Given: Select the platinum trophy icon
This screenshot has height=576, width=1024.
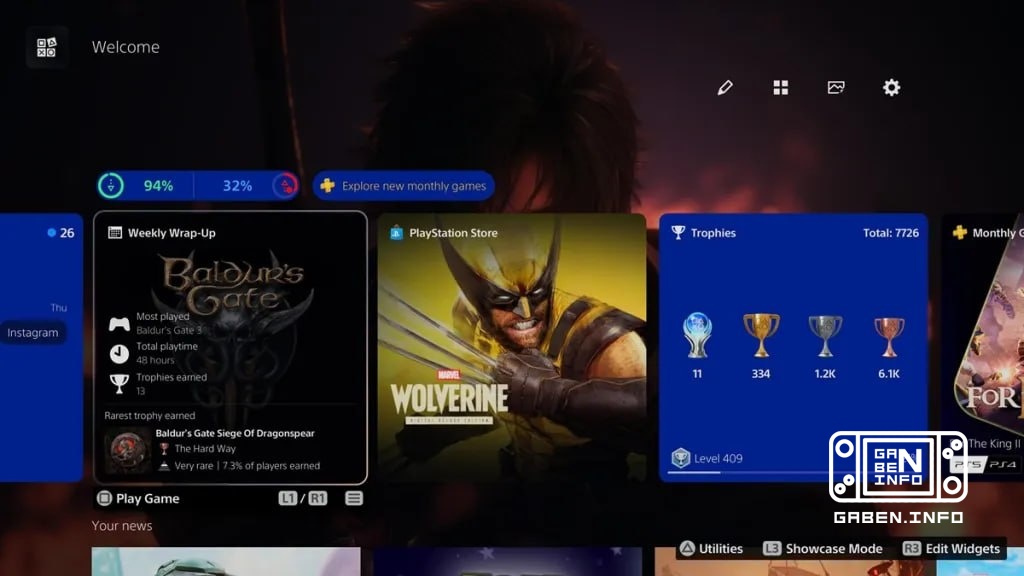Looking at the screenshot, I should point(697,335).
